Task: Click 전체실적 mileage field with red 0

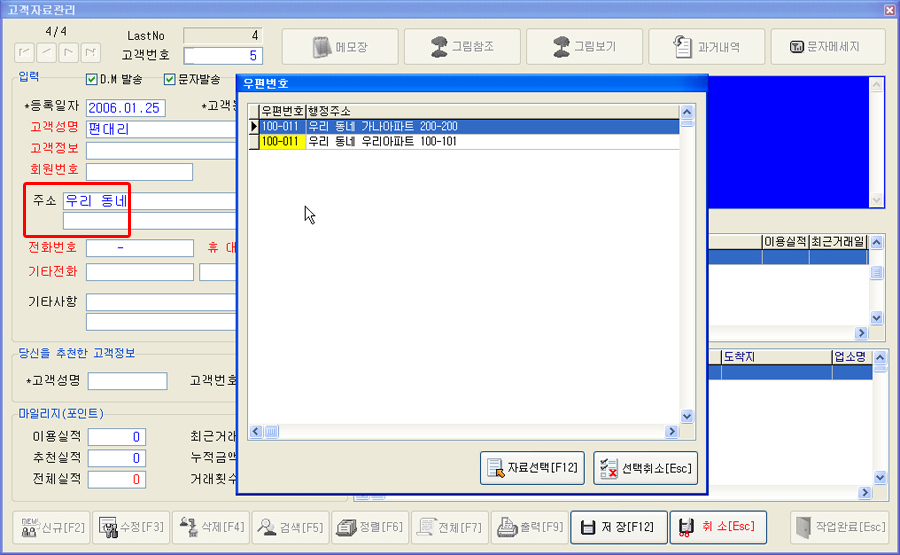Action: [x=117, y=479]
